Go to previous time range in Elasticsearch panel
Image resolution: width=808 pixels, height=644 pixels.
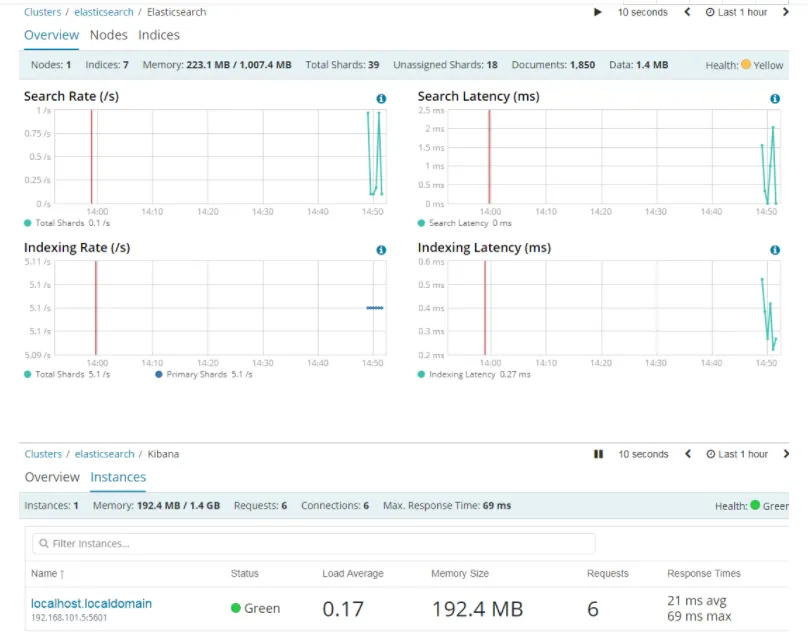click(x=687, y=12)
